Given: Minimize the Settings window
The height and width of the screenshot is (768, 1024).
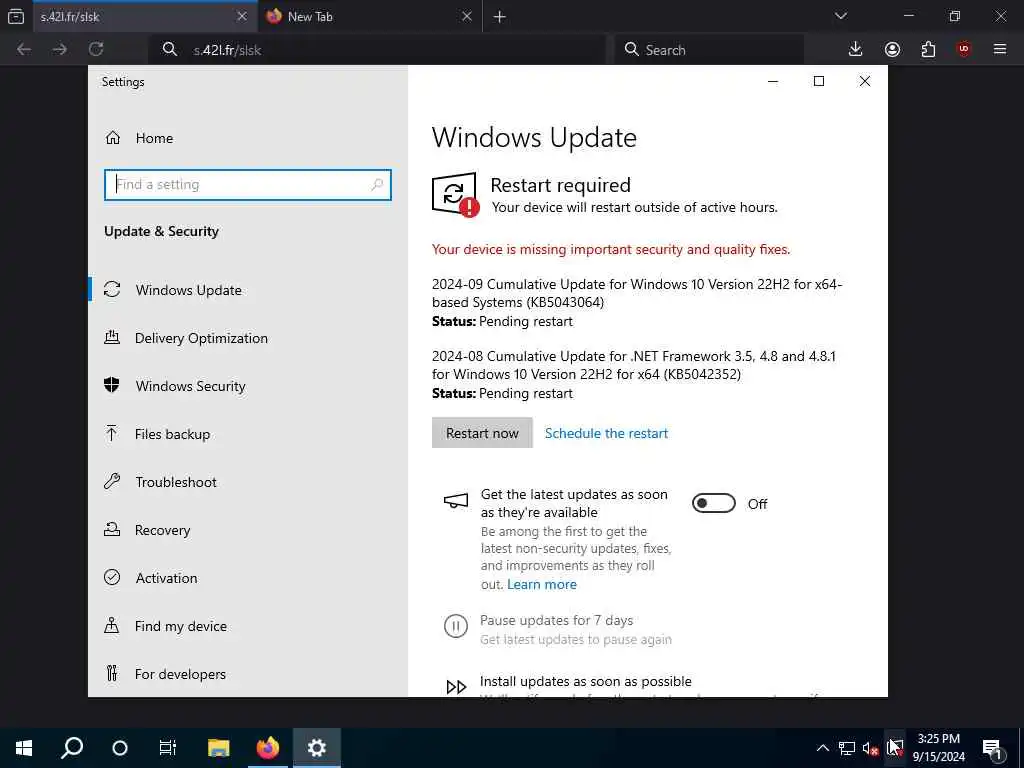Looking at the screenshot, I should tap(773, 81).
